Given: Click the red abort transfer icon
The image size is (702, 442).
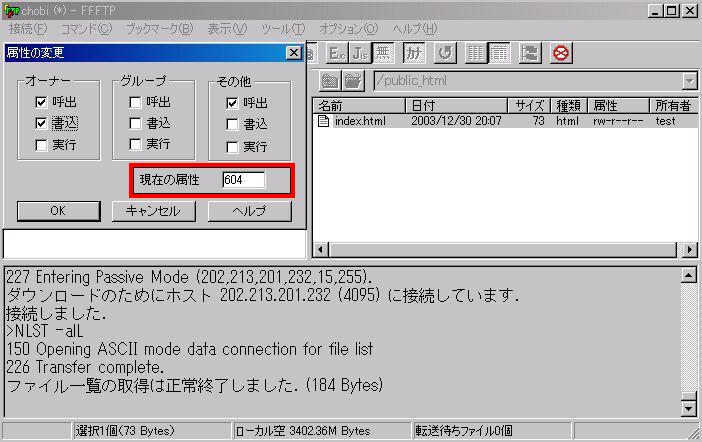Looking at the screenshot, I should (x=561, y=53).
